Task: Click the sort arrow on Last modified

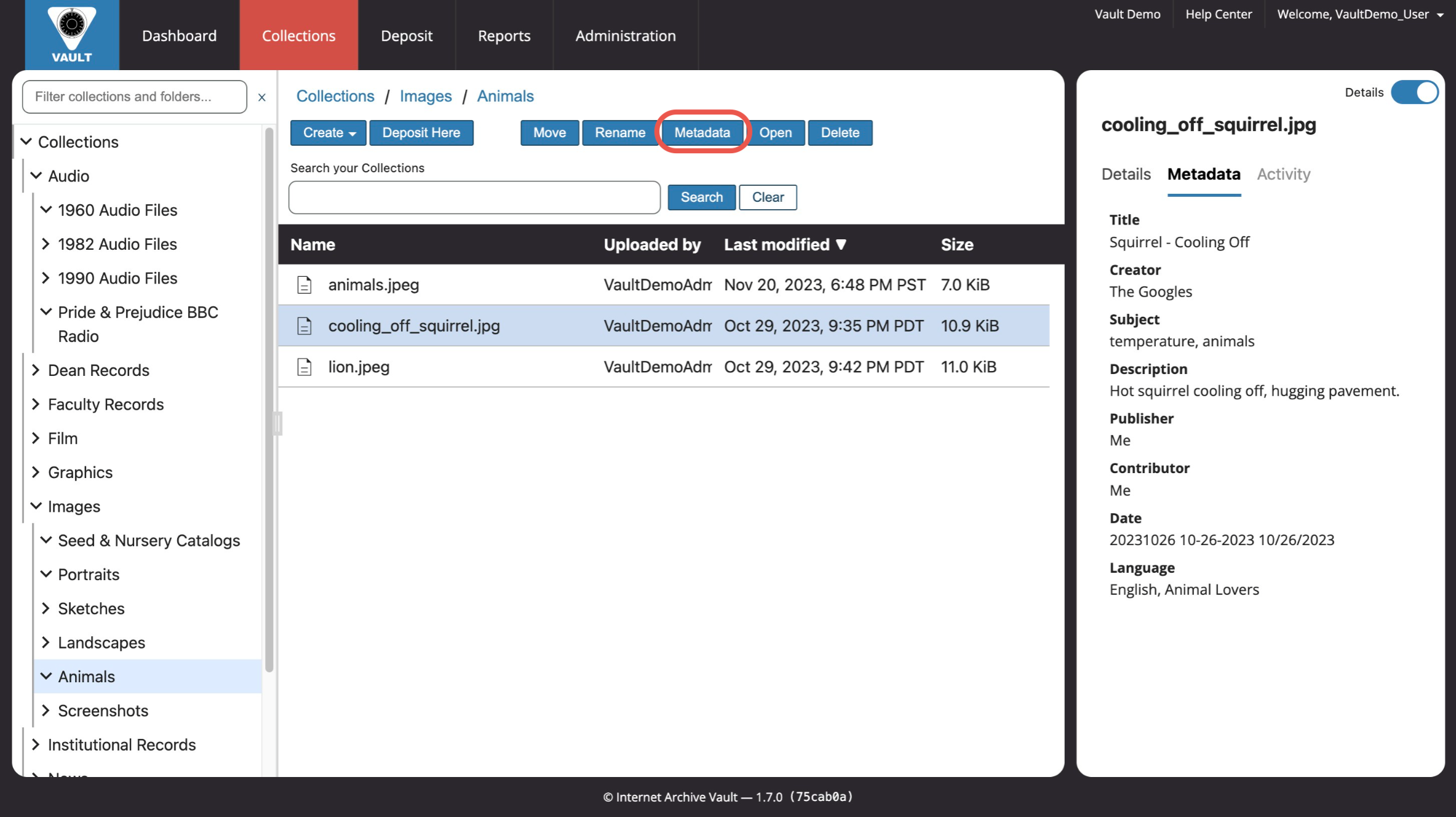Action: 841,244
